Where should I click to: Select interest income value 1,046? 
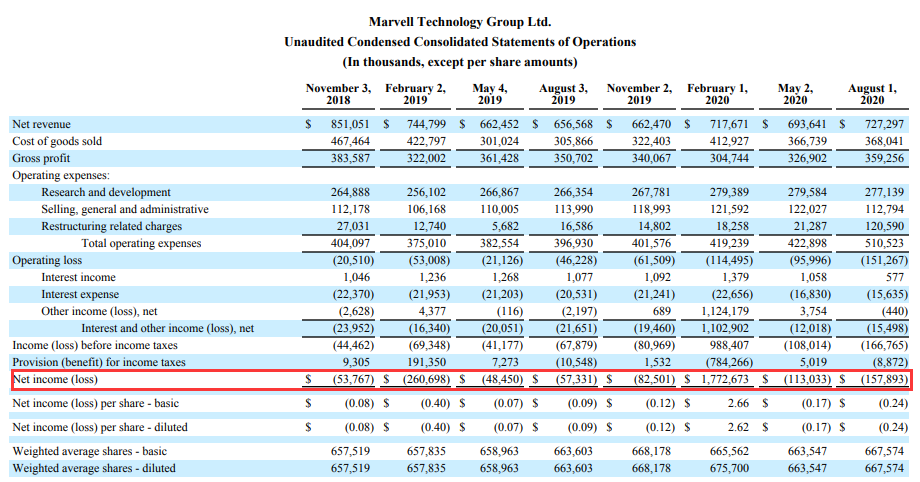click(357, 278)
